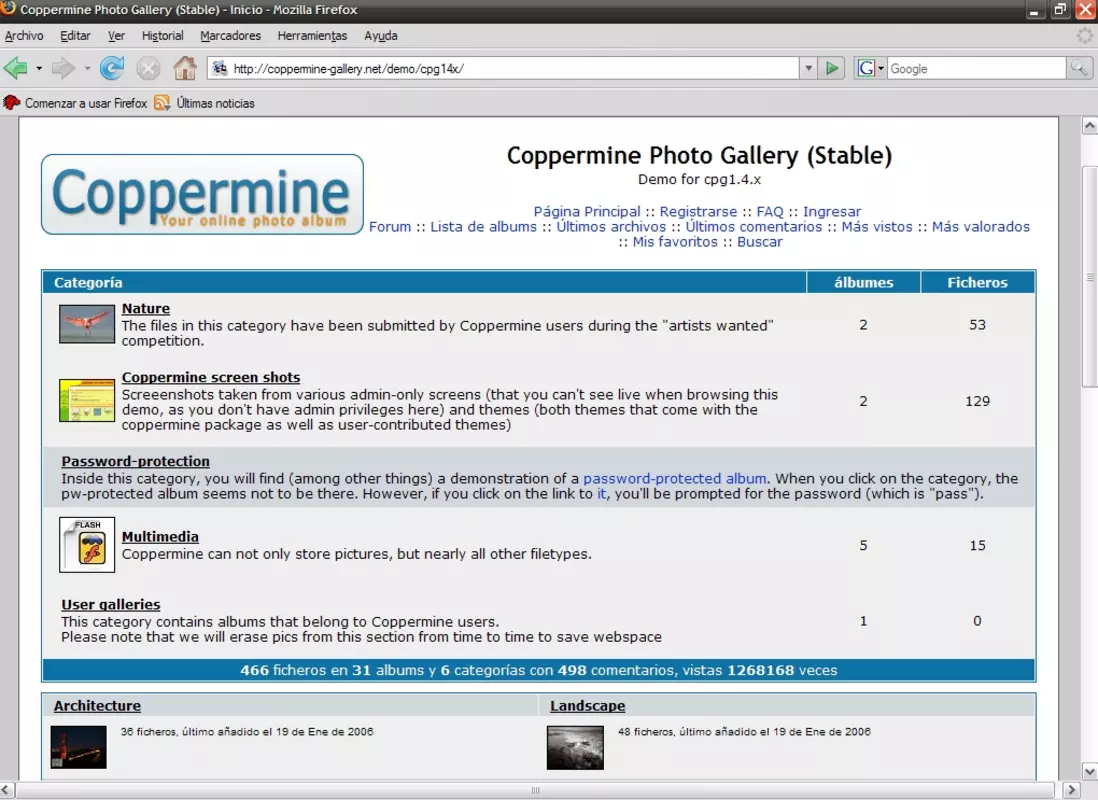The width and height of the screenshot is (1098, 800).
Task: Click the vertical scrollbar up arrow
Action: (1090, 126)
